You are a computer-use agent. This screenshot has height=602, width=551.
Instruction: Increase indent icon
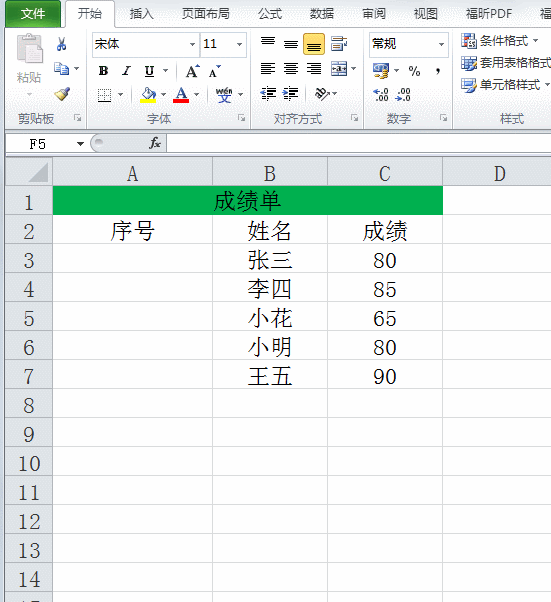291,94
